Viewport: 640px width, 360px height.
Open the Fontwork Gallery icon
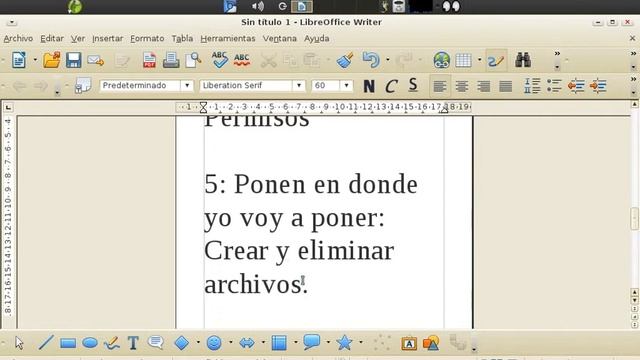(409, 343)
